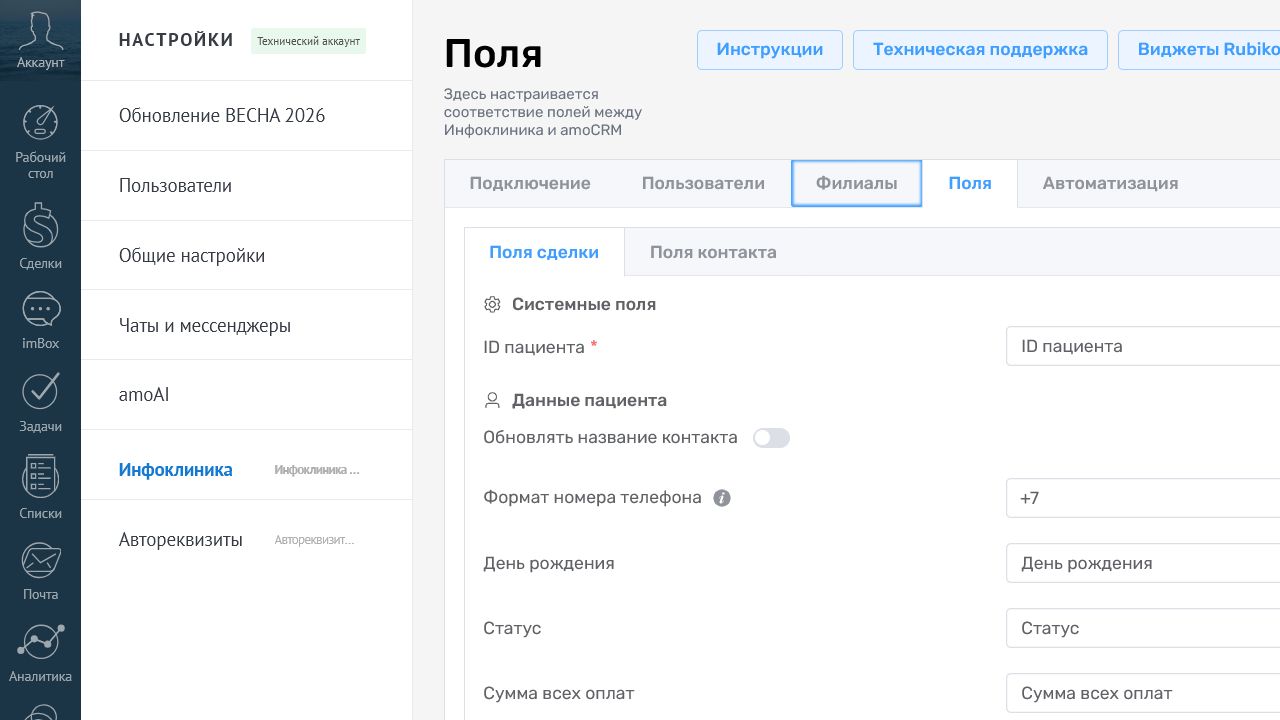Click Виджеты Rubikon button
This screenshot has width=1280, height=720.
pos(1199,49)
